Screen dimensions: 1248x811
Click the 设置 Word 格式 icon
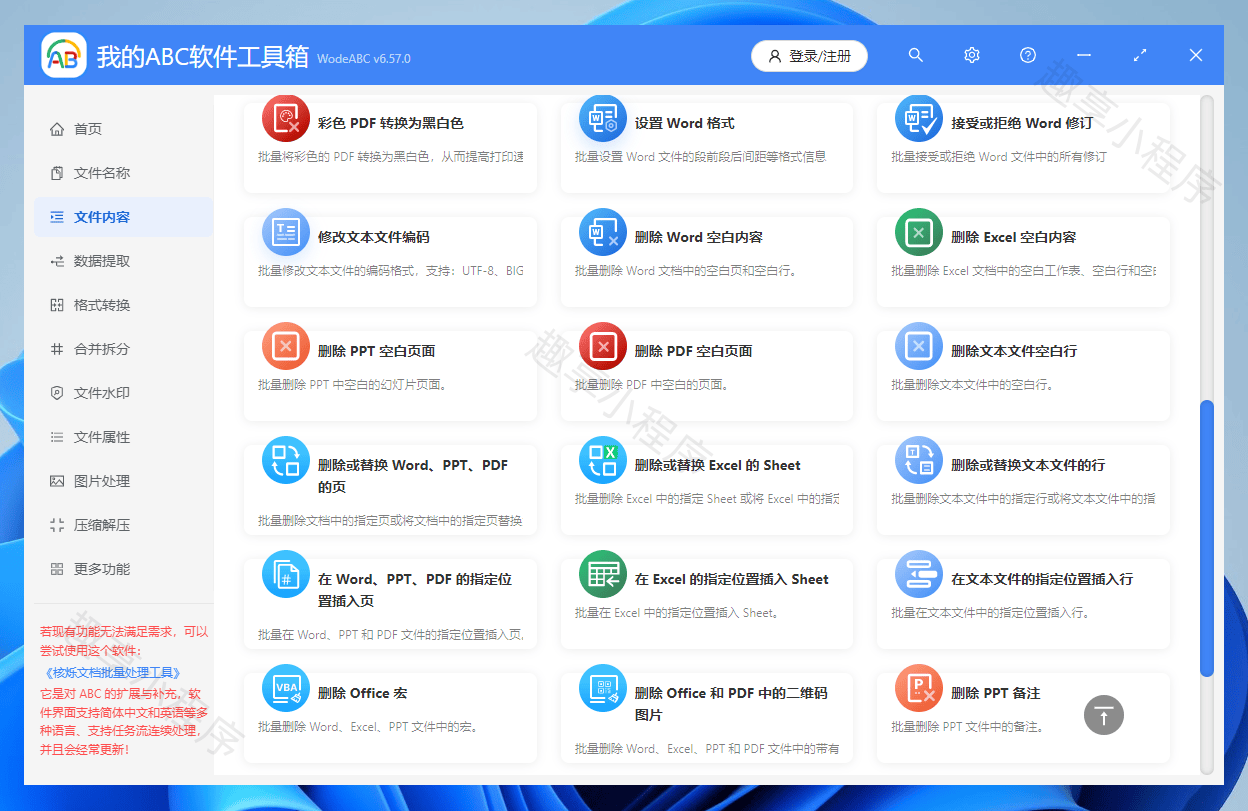coord(603,119)
